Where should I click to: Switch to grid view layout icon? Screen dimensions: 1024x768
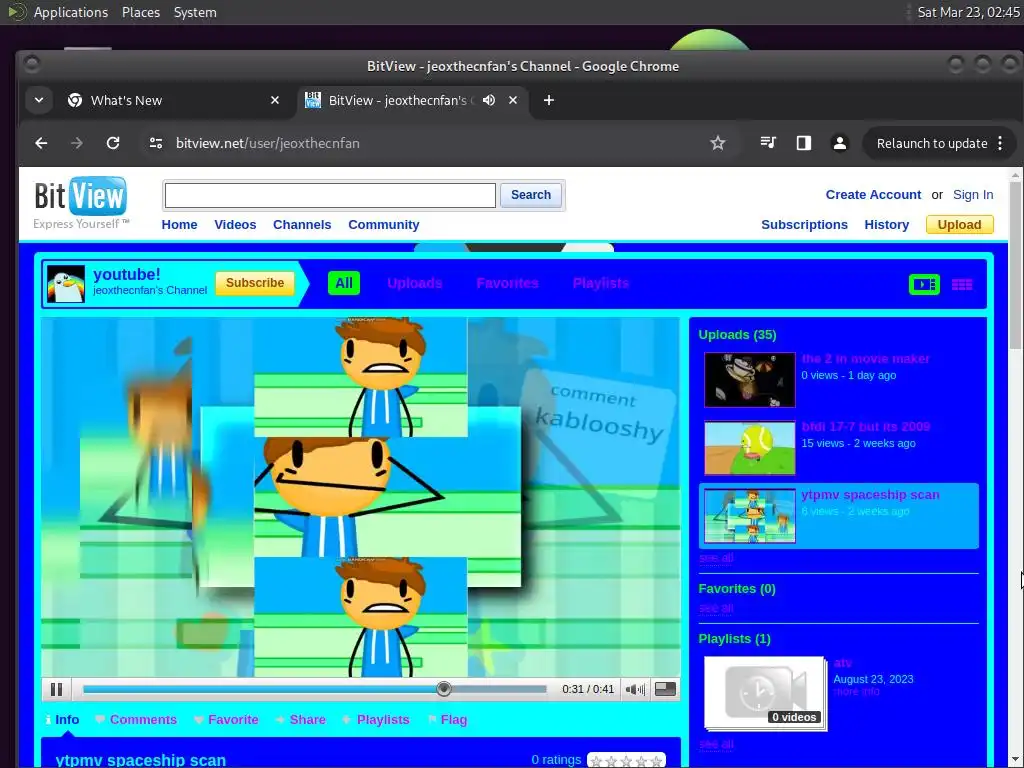(961, 284)
